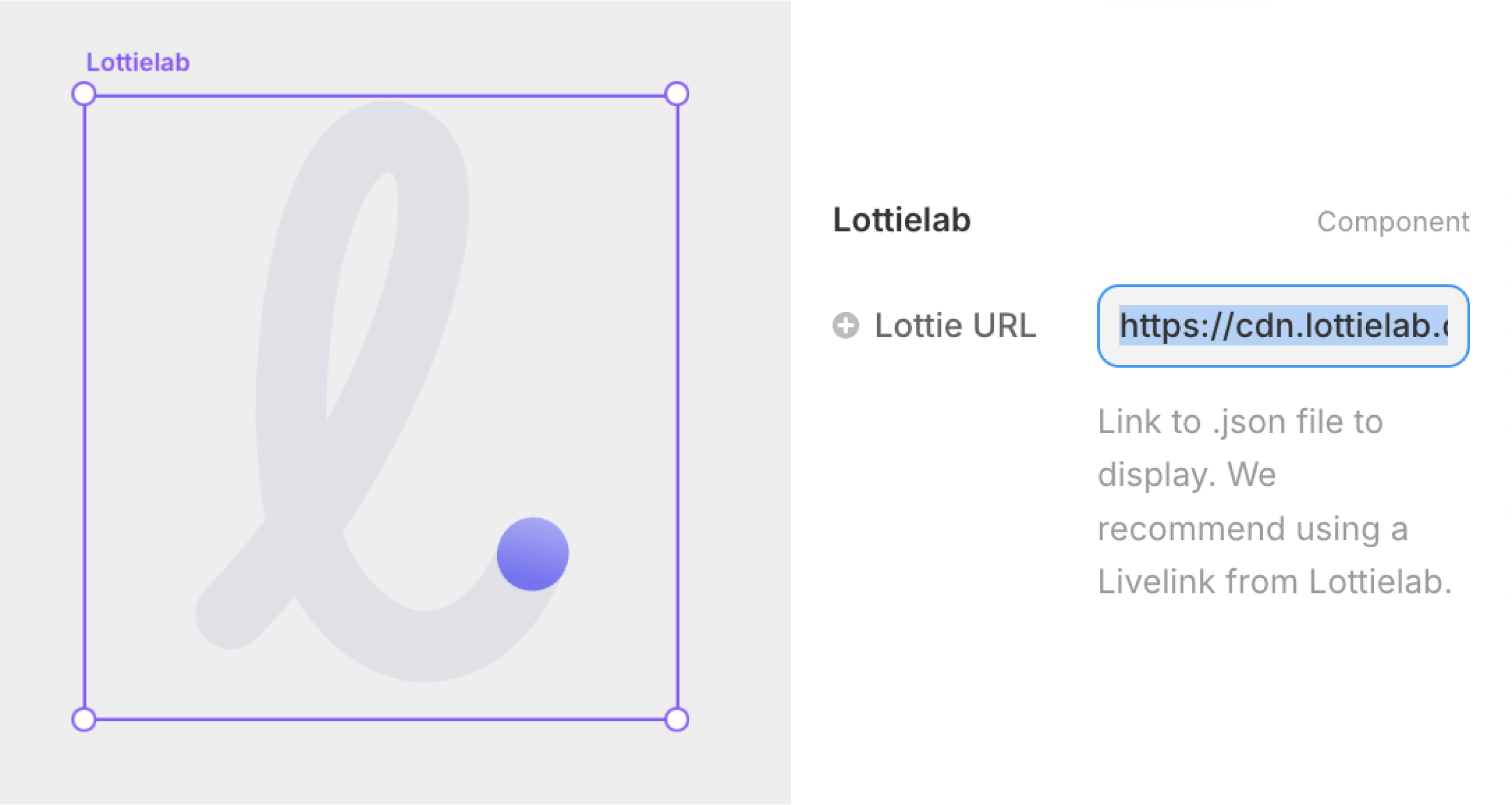
Task: Click the Lottie URL property label
Action: (x=955, y=326)
